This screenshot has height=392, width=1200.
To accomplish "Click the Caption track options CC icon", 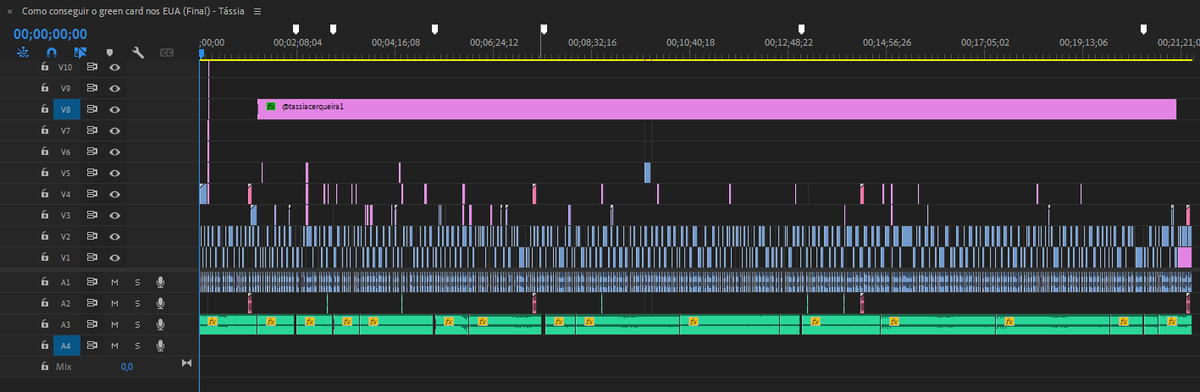I will [x=167, y=52].
